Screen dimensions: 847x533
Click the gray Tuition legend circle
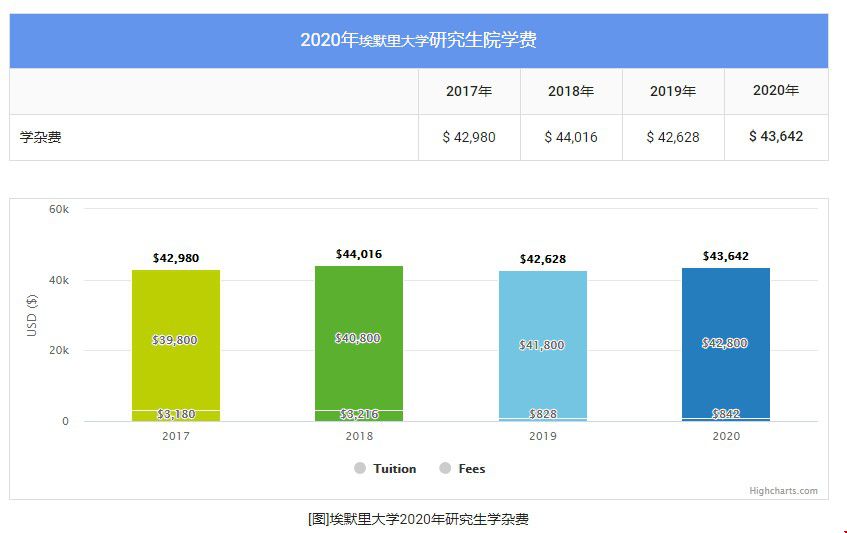pyautogui.click(x=360, y=469)
